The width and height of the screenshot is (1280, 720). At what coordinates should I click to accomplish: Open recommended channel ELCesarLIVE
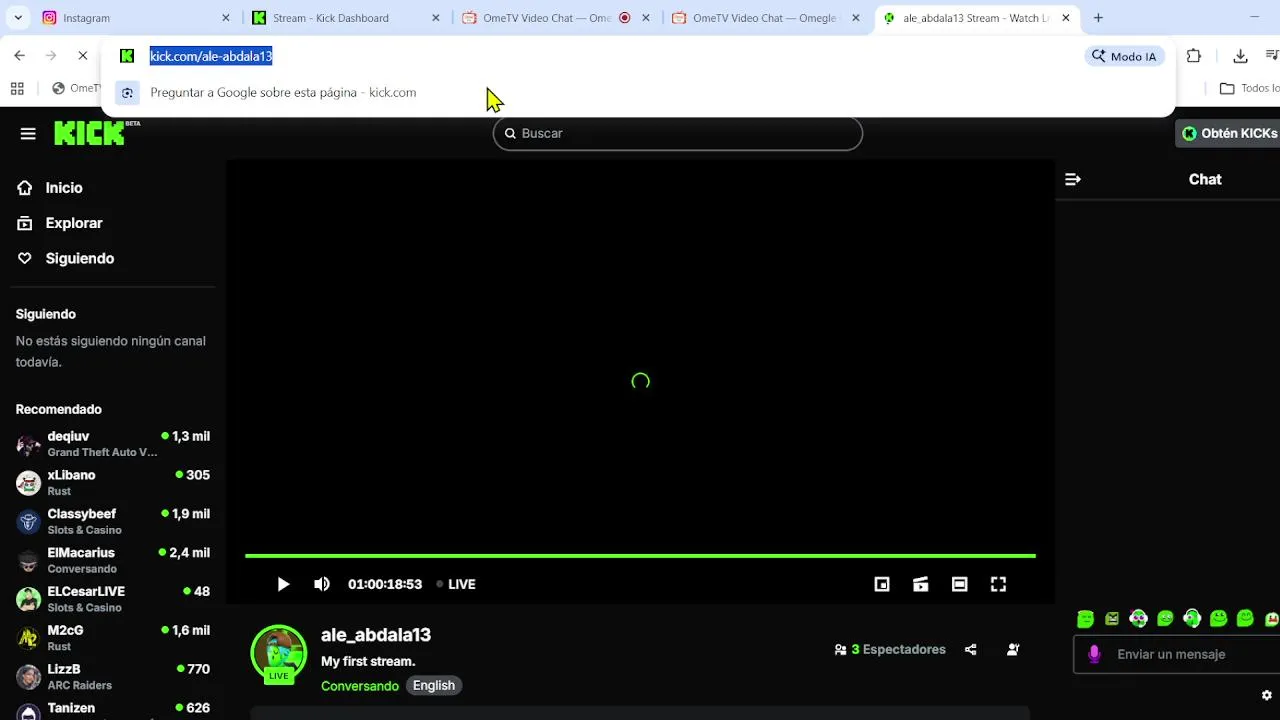pyautogui.click(x=113, y=599)
